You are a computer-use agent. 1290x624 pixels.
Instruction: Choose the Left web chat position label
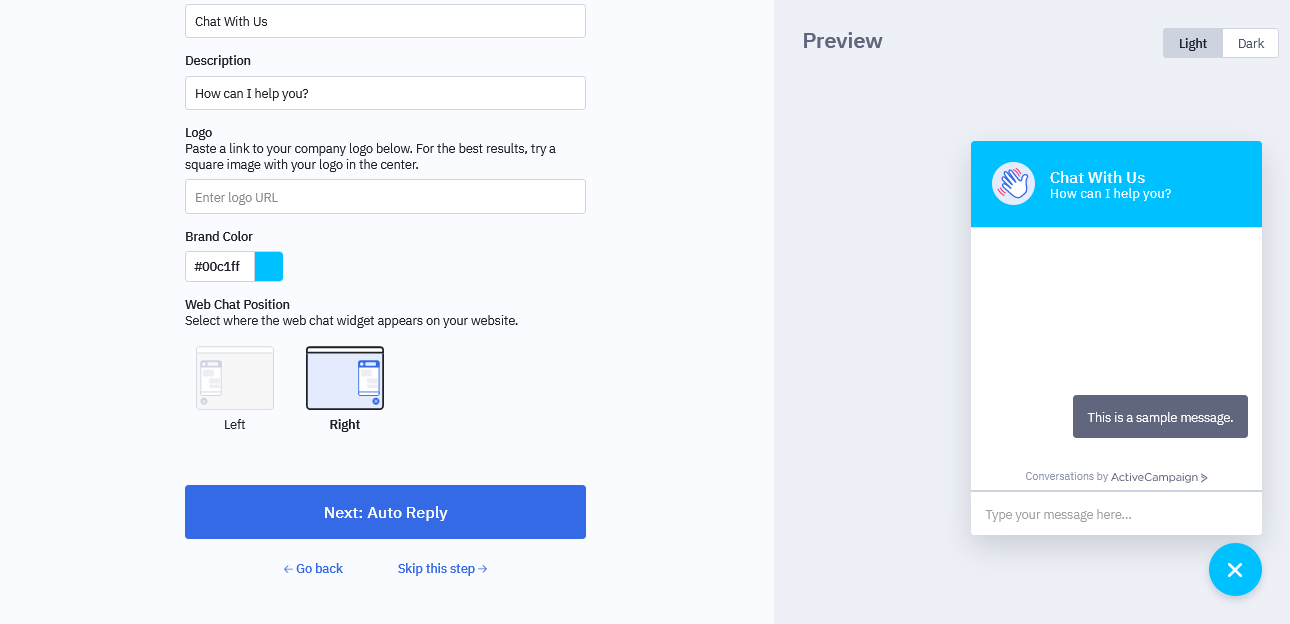point(235,425)
